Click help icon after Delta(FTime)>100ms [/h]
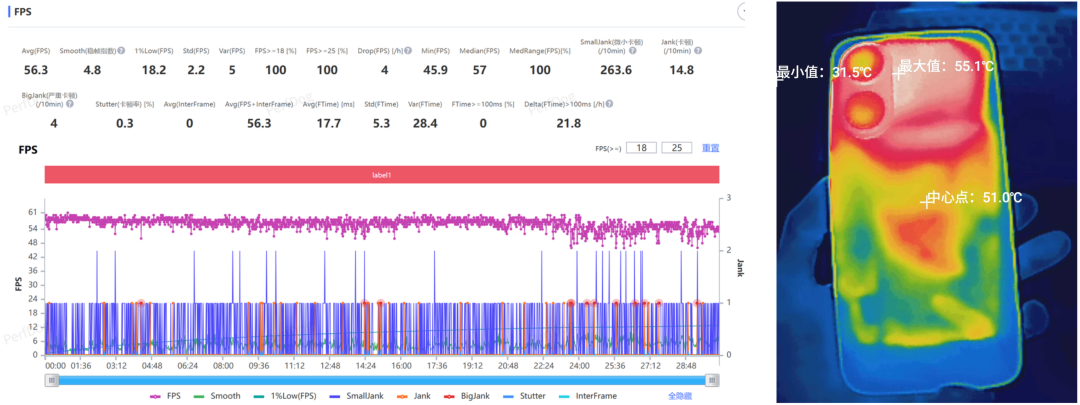The height and width of the screenshot is (405, 1080). pos(610,102)
